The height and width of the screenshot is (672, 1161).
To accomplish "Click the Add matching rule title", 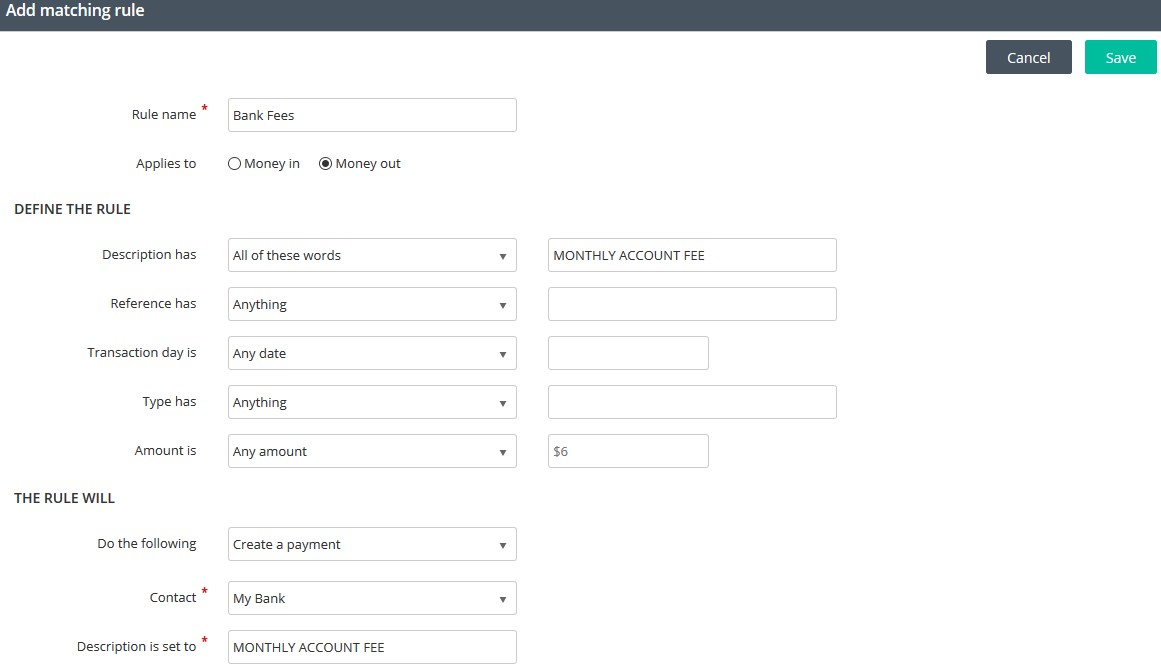I will [x=75, y=10].
